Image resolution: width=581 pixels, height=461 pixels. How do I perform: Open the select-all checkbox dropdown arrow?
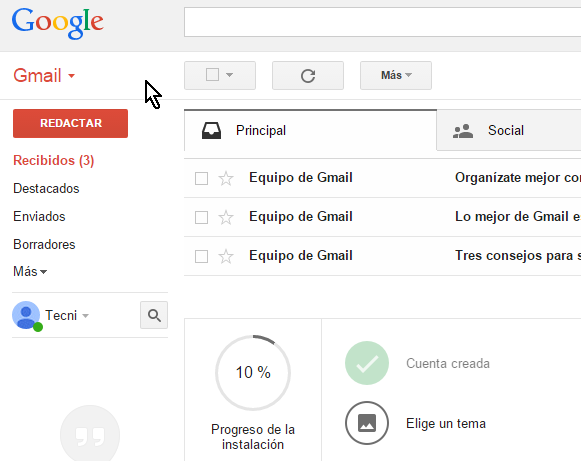coord(229,75)
